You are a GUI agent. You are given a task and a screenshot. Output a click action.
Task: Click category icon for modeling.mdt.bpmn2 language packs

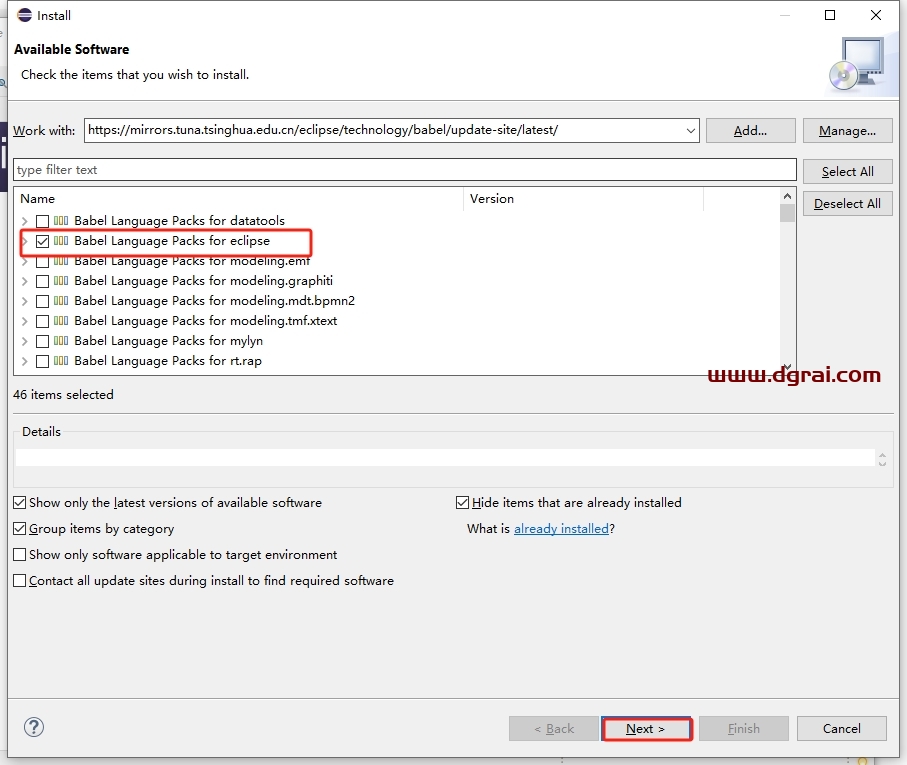(61, 301)
